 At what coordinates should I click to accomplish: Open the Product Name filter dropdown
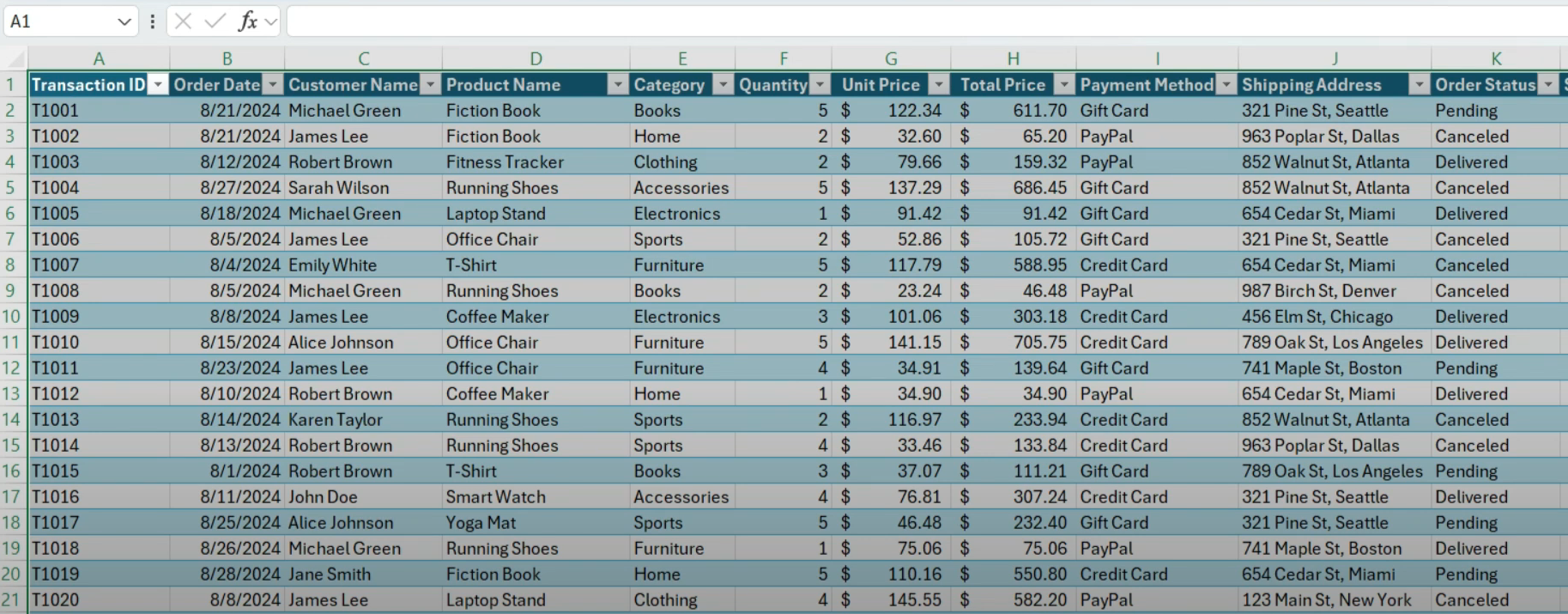coord(618,84)
